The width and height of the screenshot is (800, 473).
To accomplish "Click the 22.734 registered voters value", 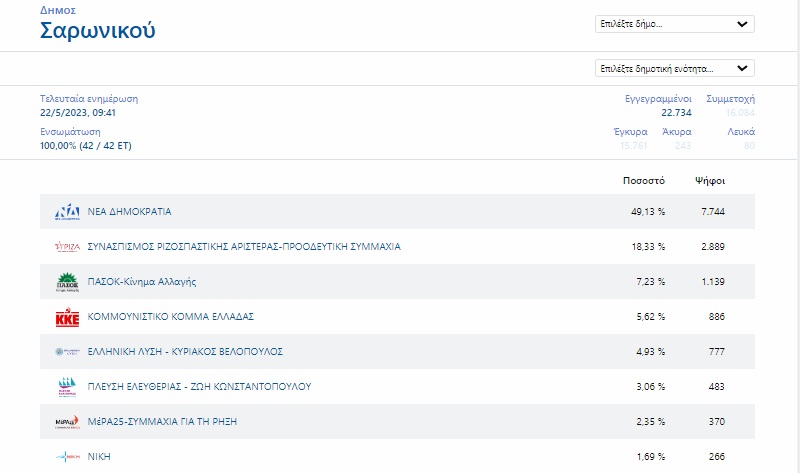I will tap(677, 113).
